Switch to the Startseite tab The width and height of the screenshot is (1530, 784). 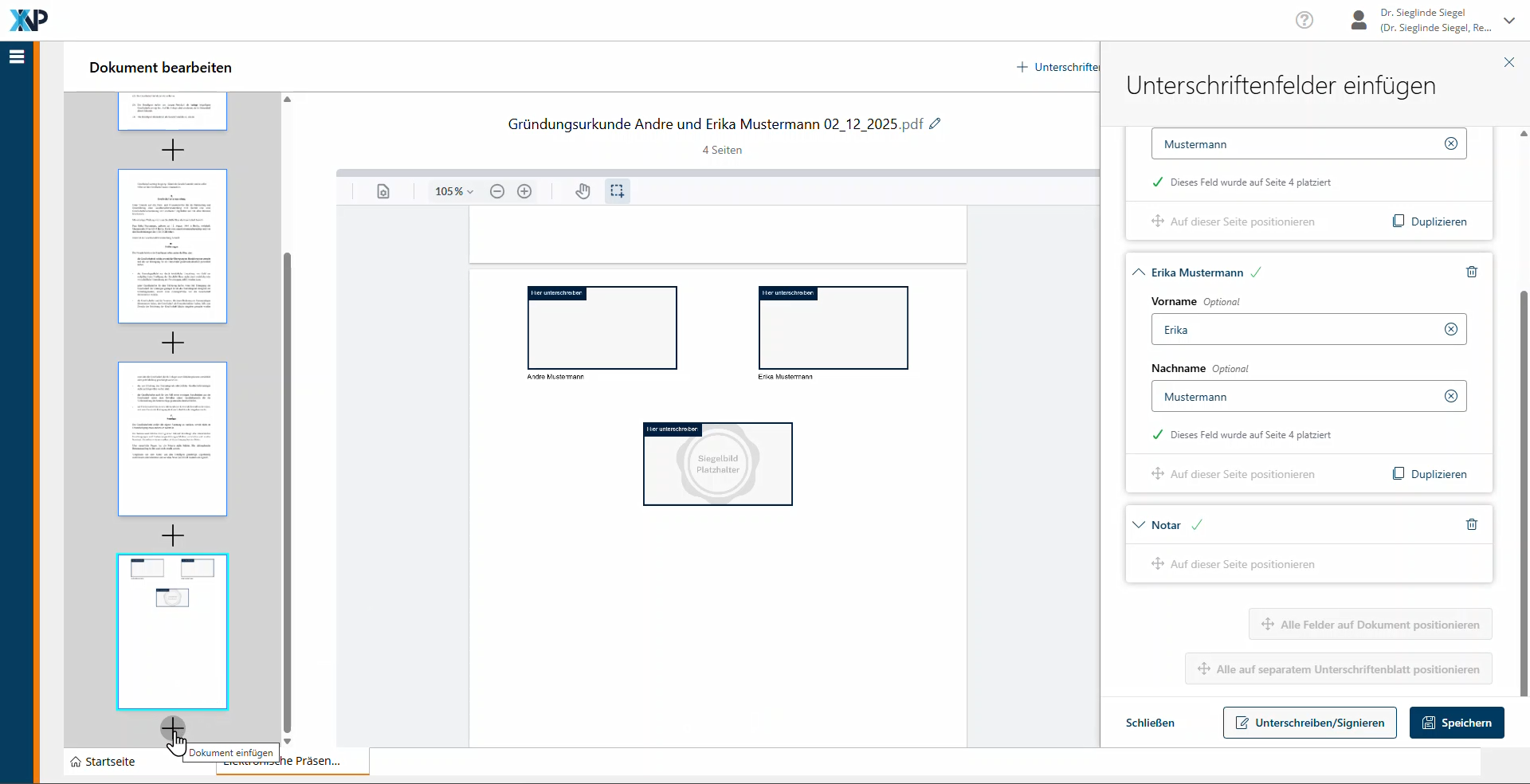click(x=103, y=762)
